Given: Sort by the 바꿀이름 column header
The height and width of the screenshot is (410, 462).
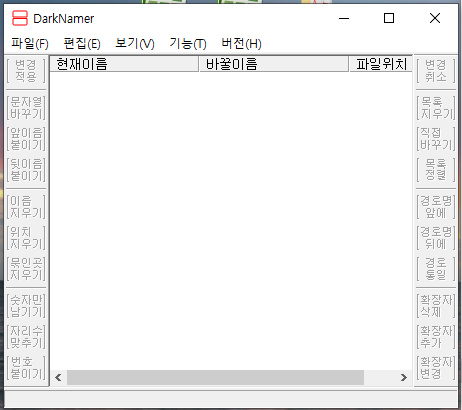Looking at the screenshot, I should pyautogui.click(x=274, y=64).
